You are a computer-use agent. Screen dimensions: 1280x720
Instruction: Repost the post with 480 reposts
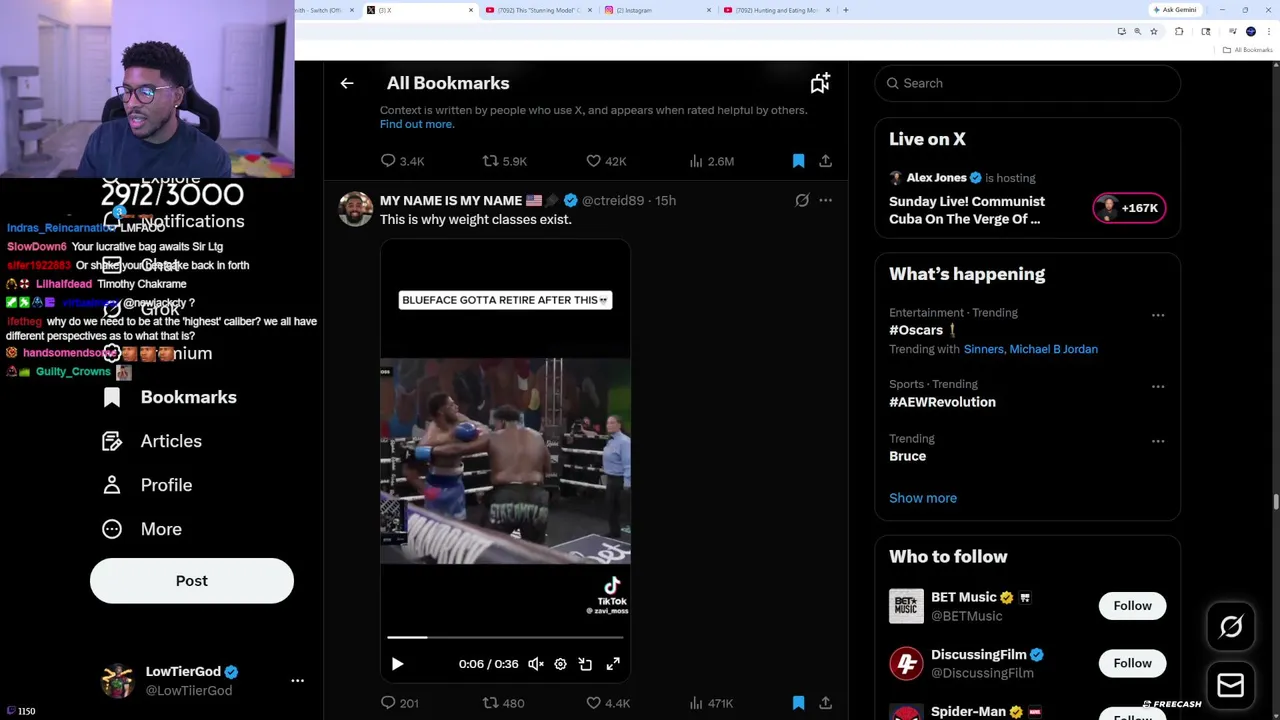503,703
